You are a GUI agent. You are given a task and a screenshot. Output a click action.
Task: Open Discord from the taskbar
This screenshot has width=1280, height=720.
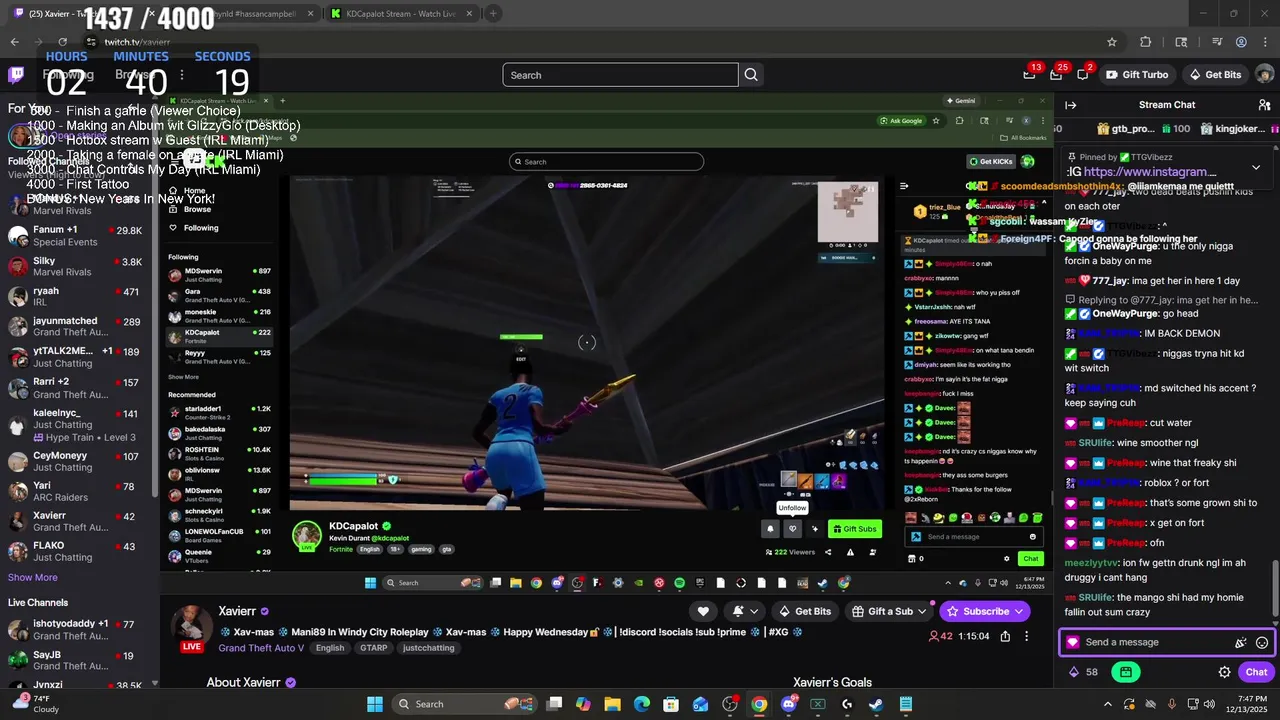[x=789, y=704]
